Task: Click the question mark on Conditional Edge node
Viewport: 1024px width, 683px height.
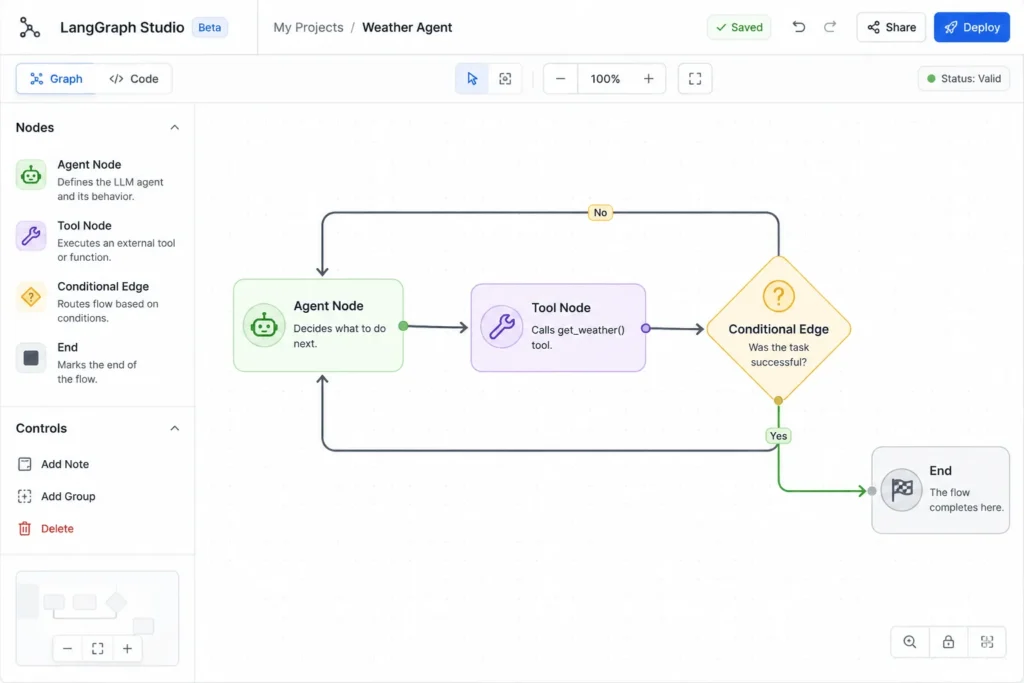Action: [778, 296]
